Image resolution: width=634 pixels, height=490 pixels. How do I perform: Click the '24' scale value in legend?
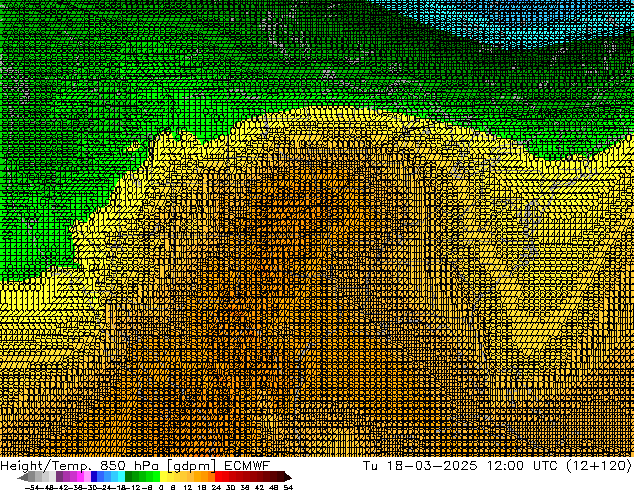[x=216, y=488]
